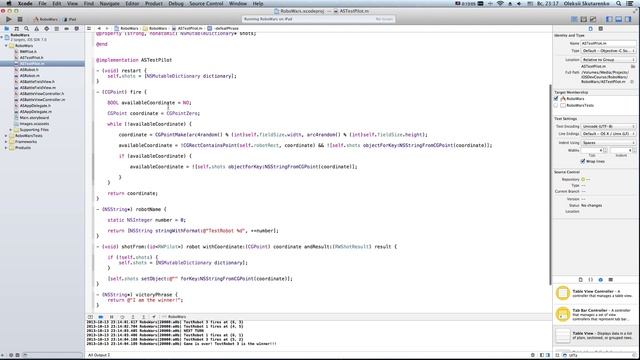This screenshot has height=360, width=640.
Task: Toggle RoboWarsTests target membership checkbox
Action: (556, 105)
